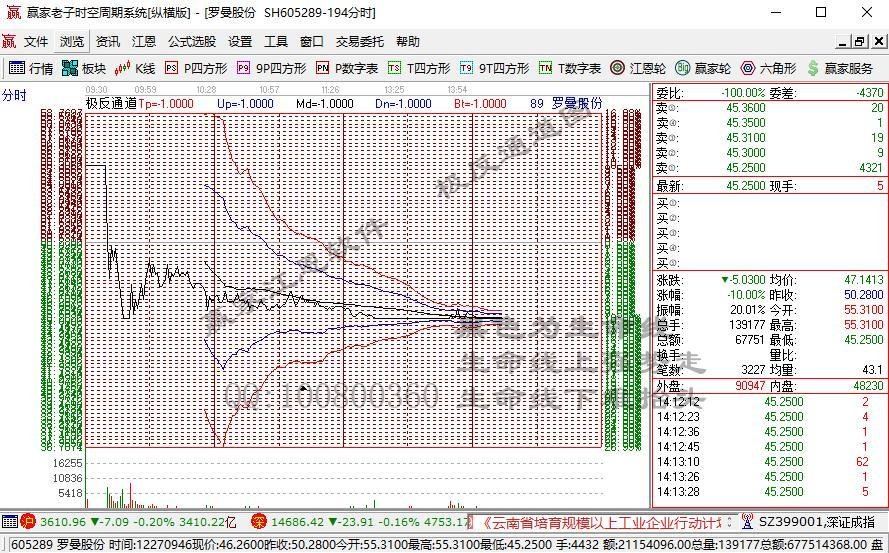Viewport: 889px width, 553px height.
Task: Click the Md=-1.0000 indicator value
Action: (325, 103)
